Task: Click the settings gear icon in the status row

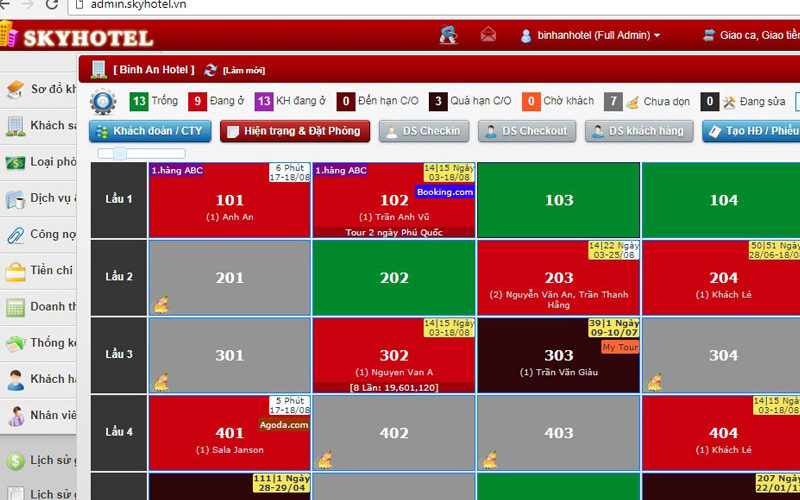Action: pyautogui.click(x=103, y=101)
